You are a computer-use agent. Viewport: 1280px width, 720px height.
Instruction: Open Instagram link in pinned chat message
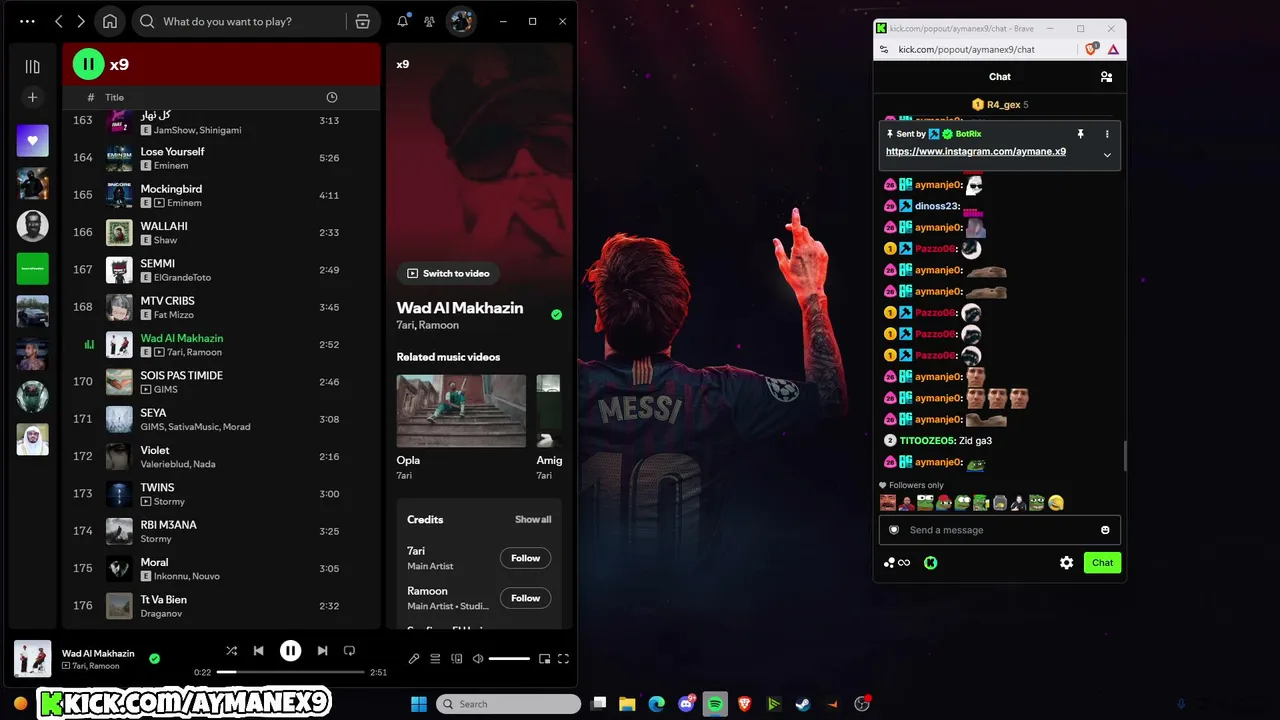[976, 152]
